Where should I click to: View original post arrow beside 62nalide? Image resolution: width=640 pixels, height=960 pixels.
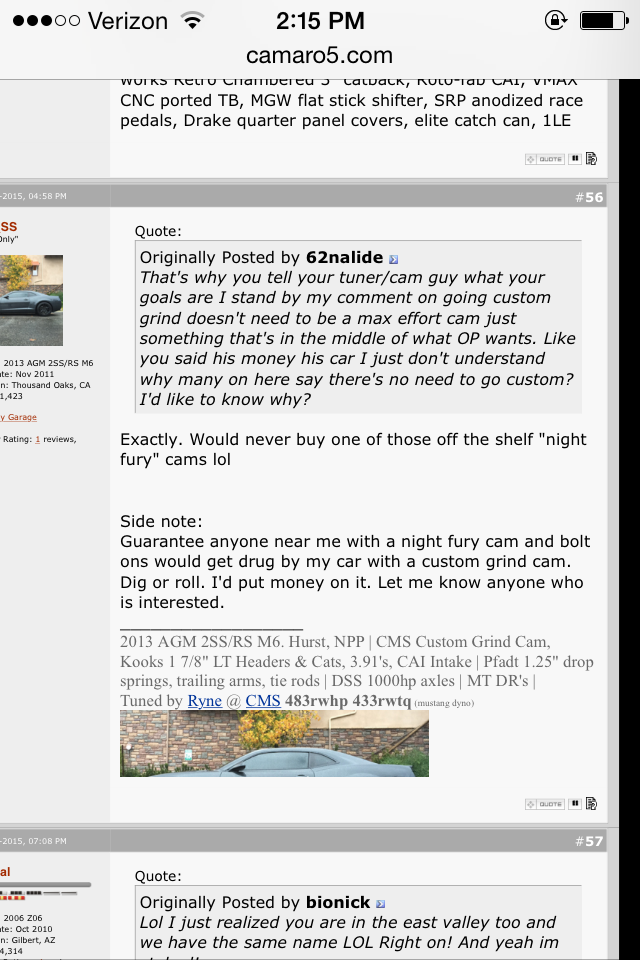point(393,258)
